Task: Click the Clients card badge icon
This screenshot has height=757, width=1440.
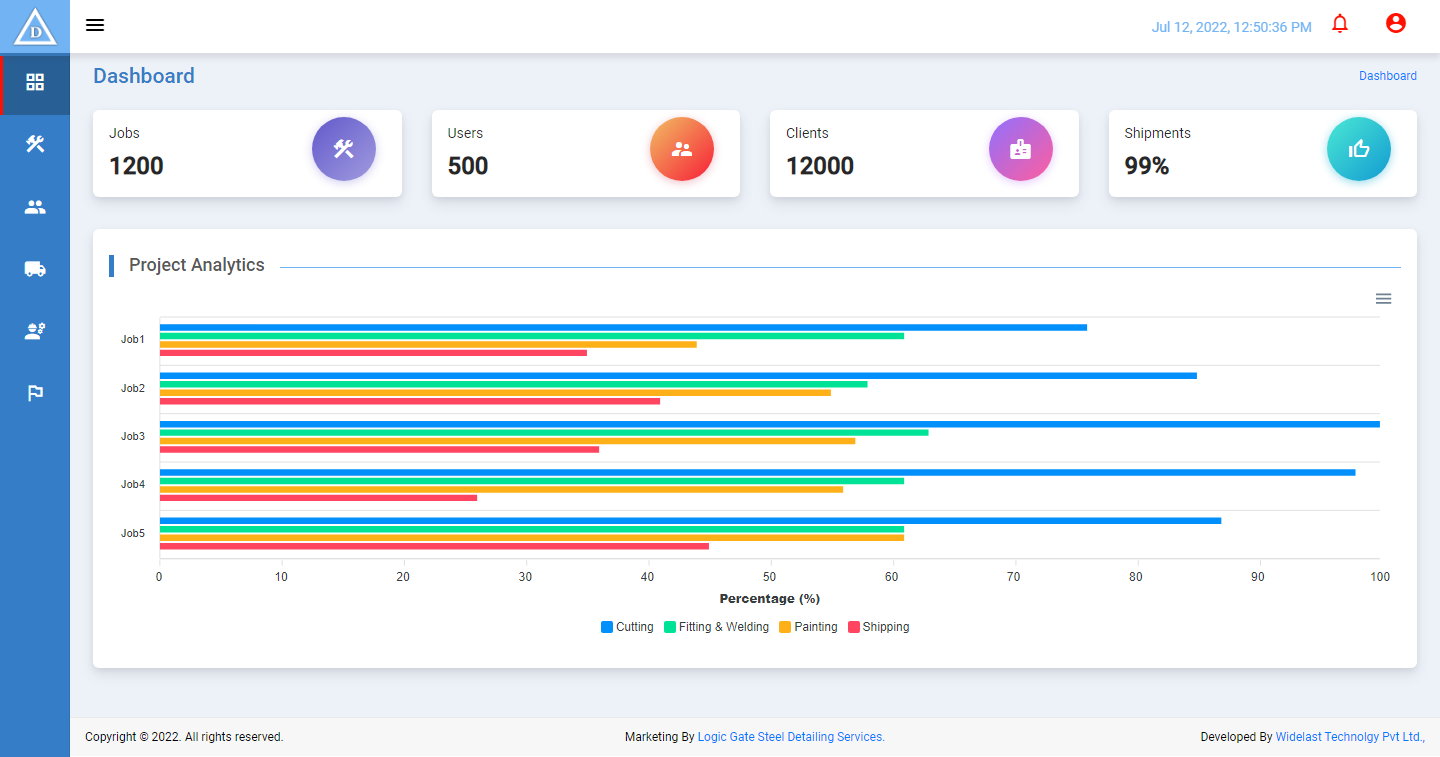Action: pos(1021,149)
